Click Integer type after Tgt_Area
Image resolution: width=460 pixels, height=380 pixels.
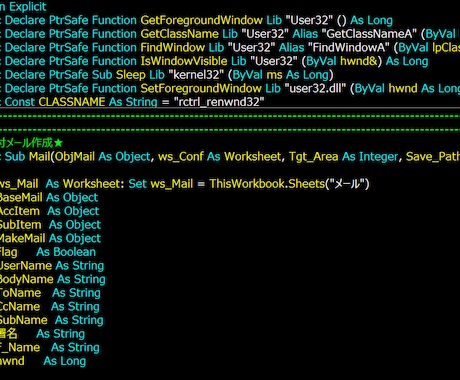click(x=379, y=157)
